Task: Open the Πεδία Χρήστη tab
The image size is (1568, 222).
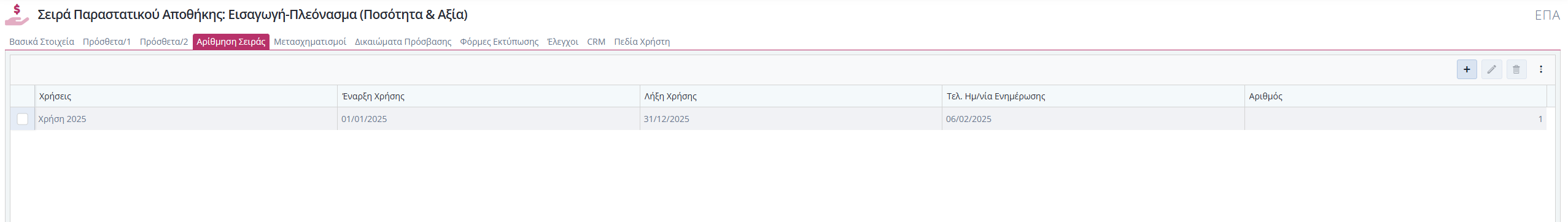Action: point(642,42)
